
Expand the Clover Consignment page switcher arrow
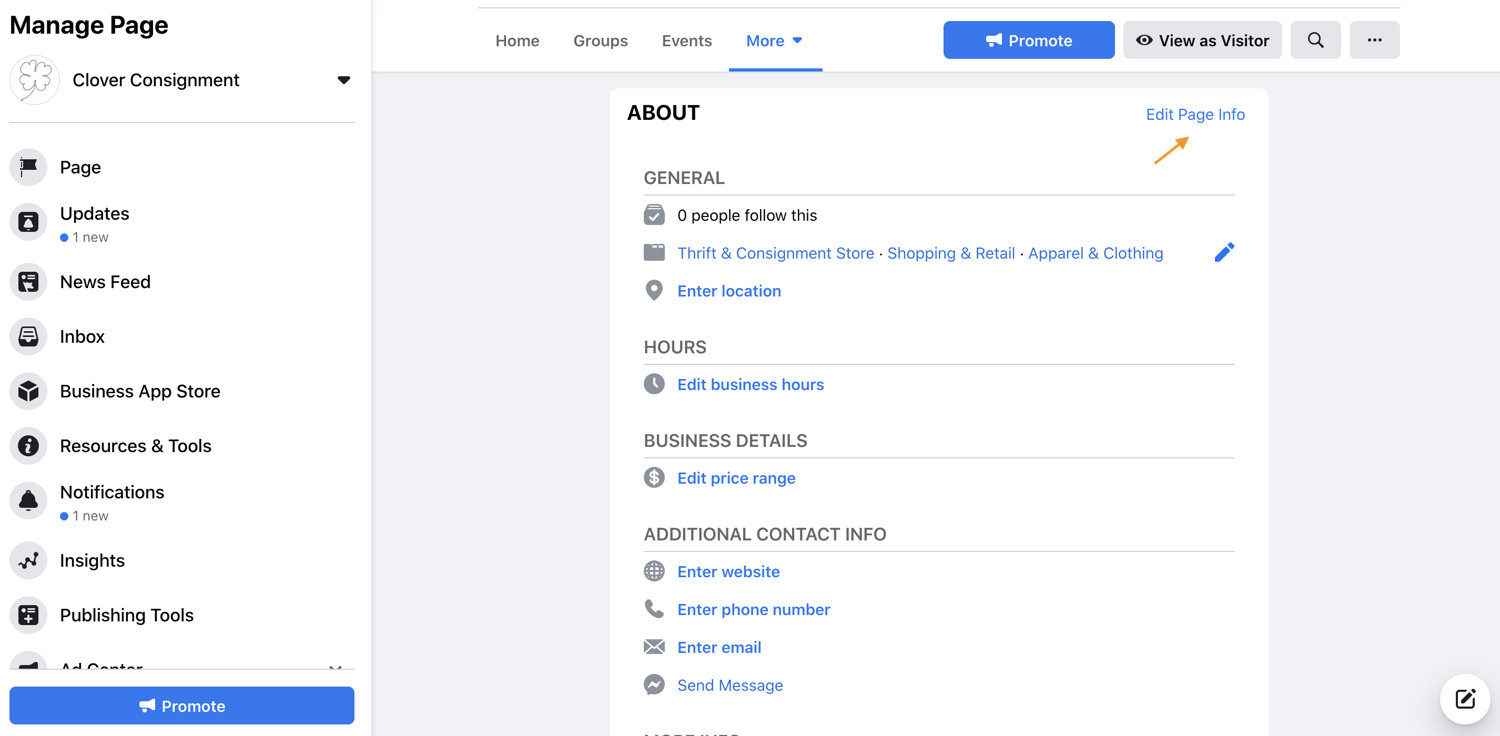coord(343,80)
